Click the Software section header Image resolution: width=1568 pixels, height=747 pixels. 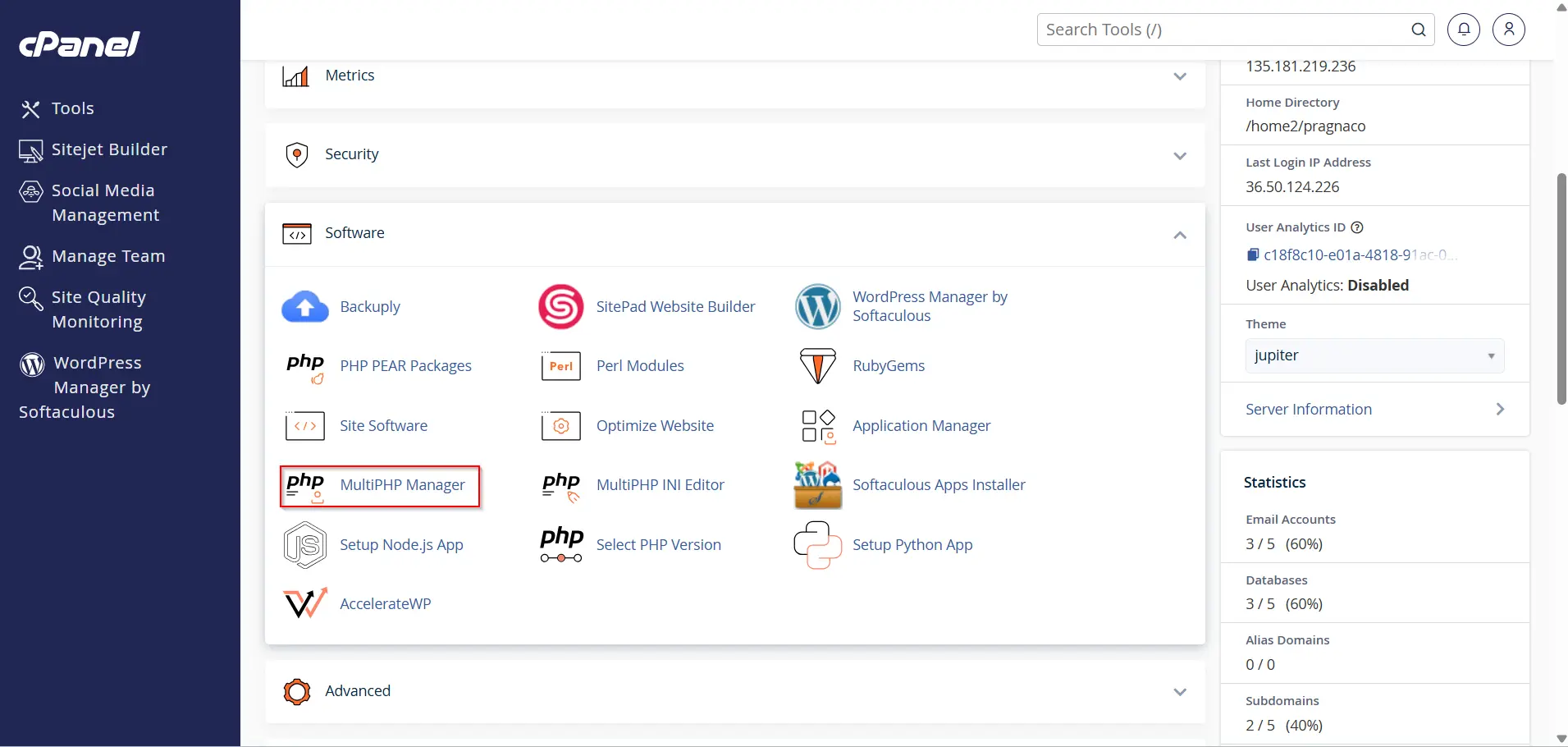tap(734, 234)
